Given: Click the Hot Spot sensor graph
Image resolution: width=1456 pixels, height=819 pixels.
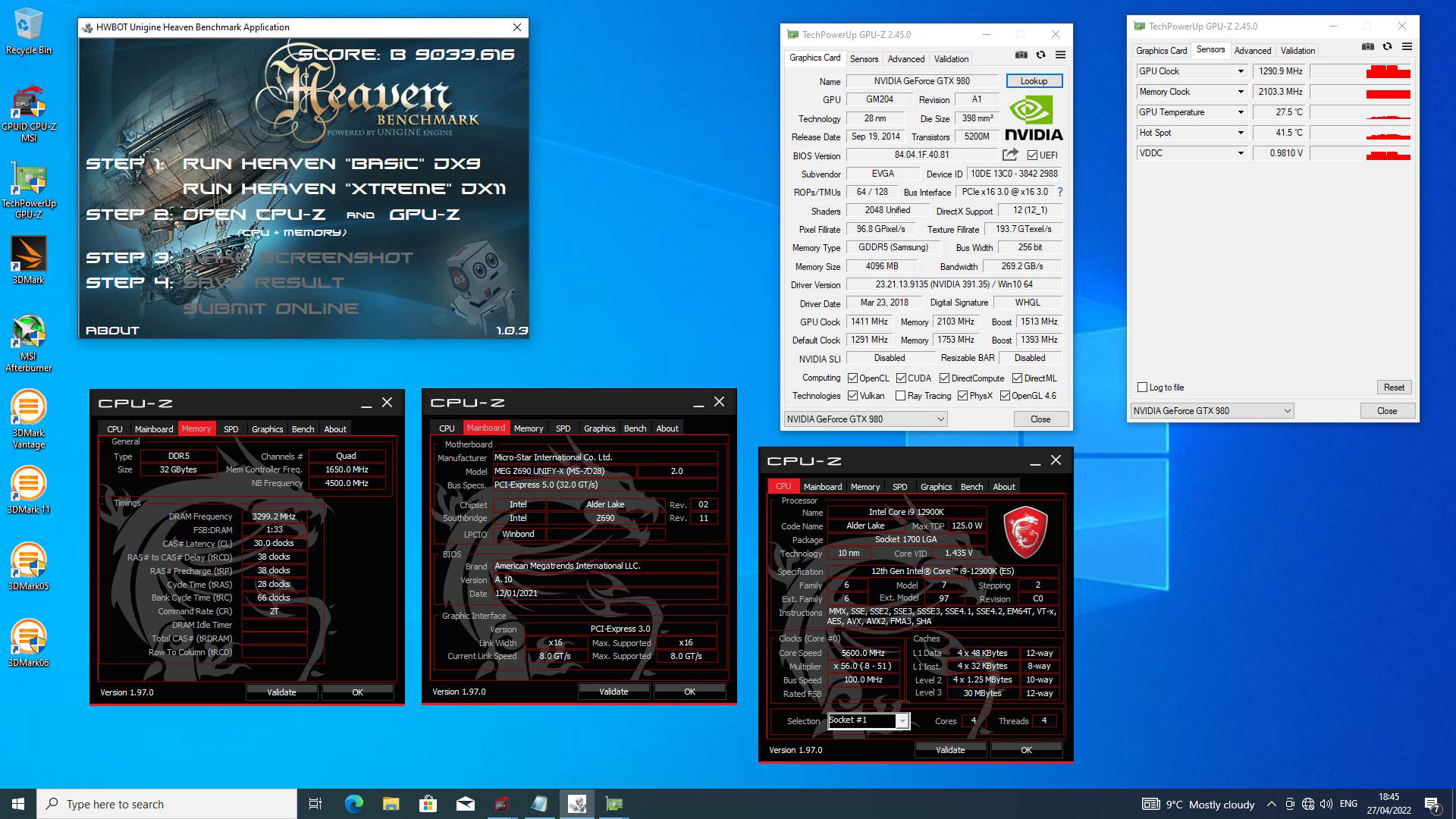Looking at the screenshot, I should [x=1360, y=133].
